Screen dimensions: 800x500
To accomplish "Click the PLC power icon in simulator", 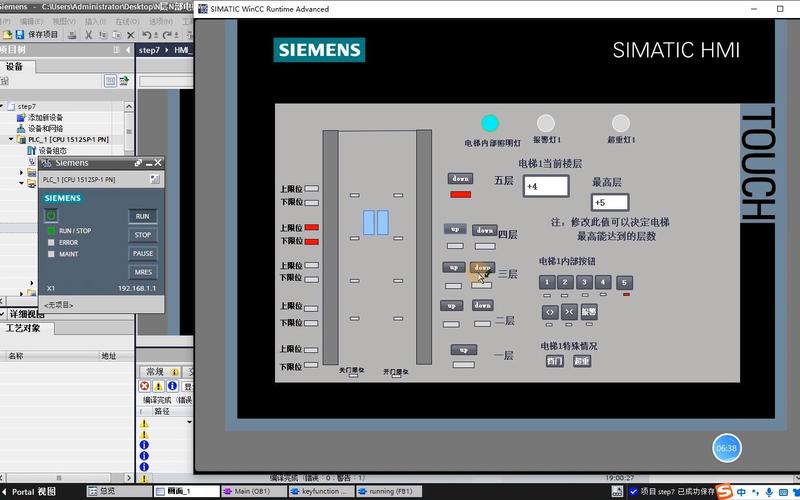I will 52,215.
